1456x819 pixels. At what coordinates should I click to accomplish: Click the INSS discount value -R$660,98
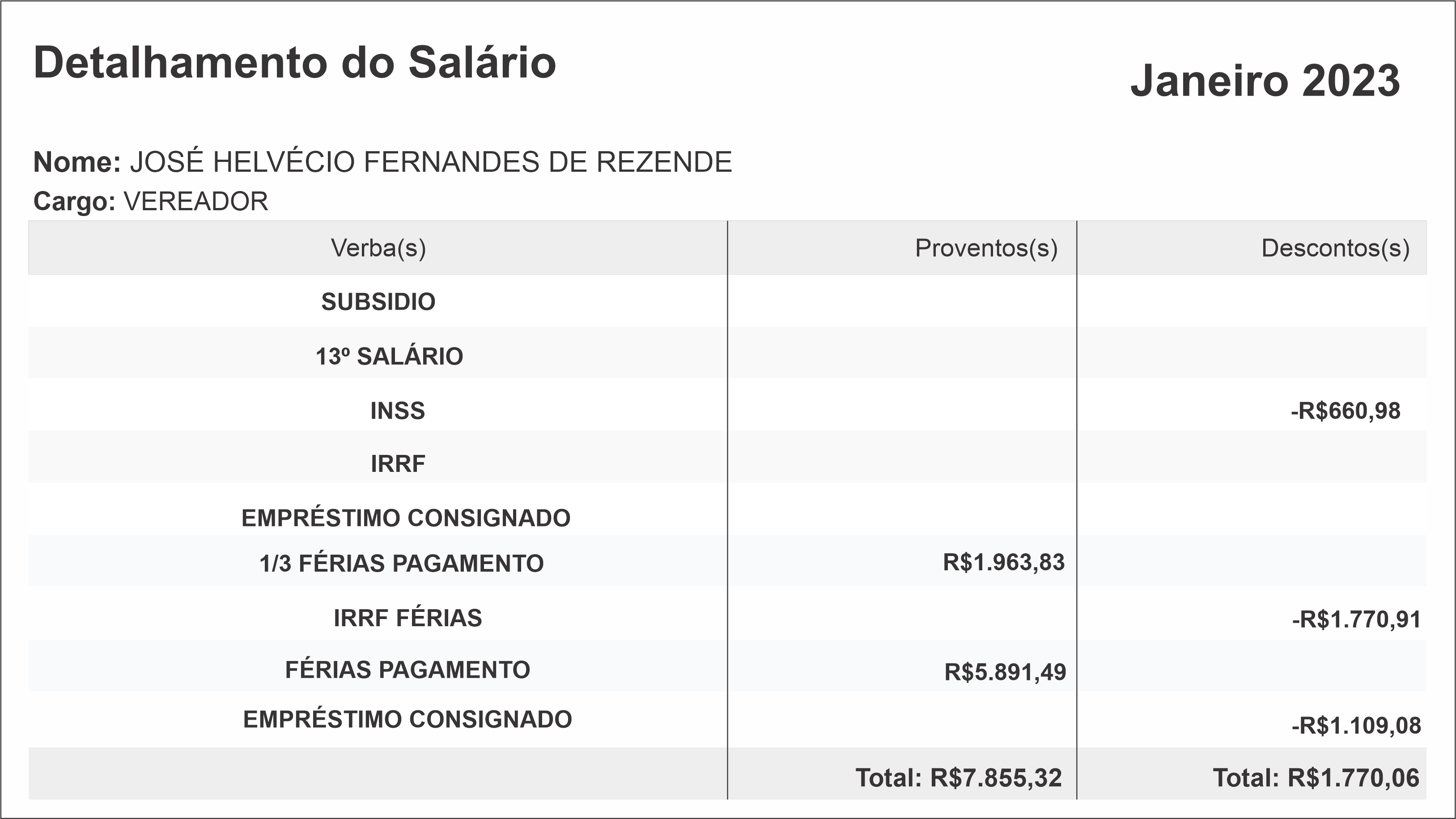[1345, 411]
